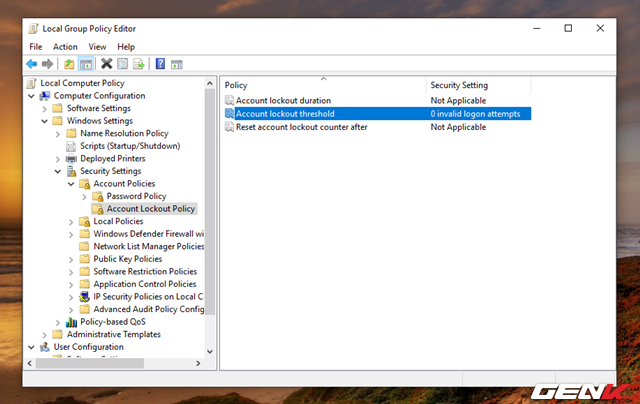Click the tree horizontal scrollbar thumb
This screenshot has width=640, height=404.
pos(90,363)
